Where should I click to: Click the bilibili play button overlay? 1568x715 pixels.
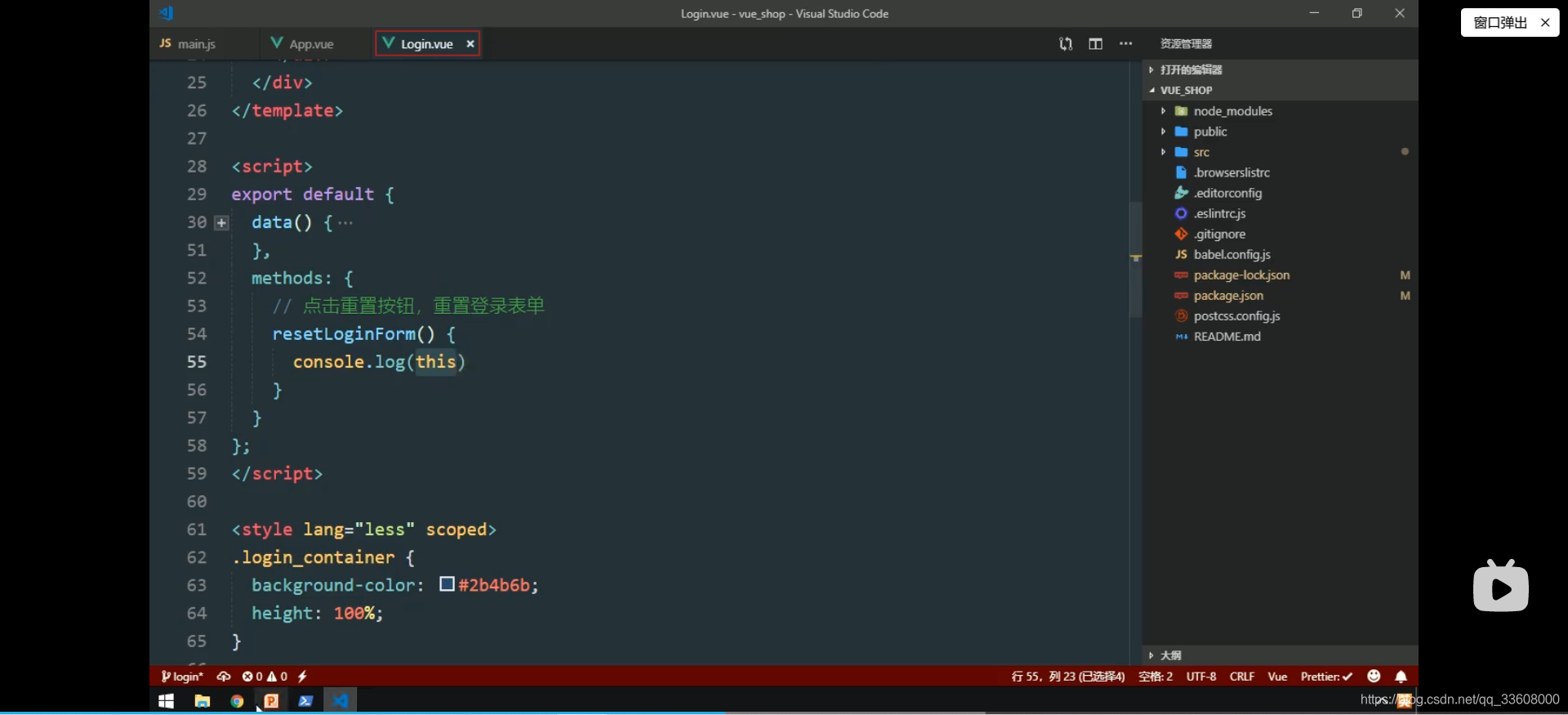[x=1501, y=587]
